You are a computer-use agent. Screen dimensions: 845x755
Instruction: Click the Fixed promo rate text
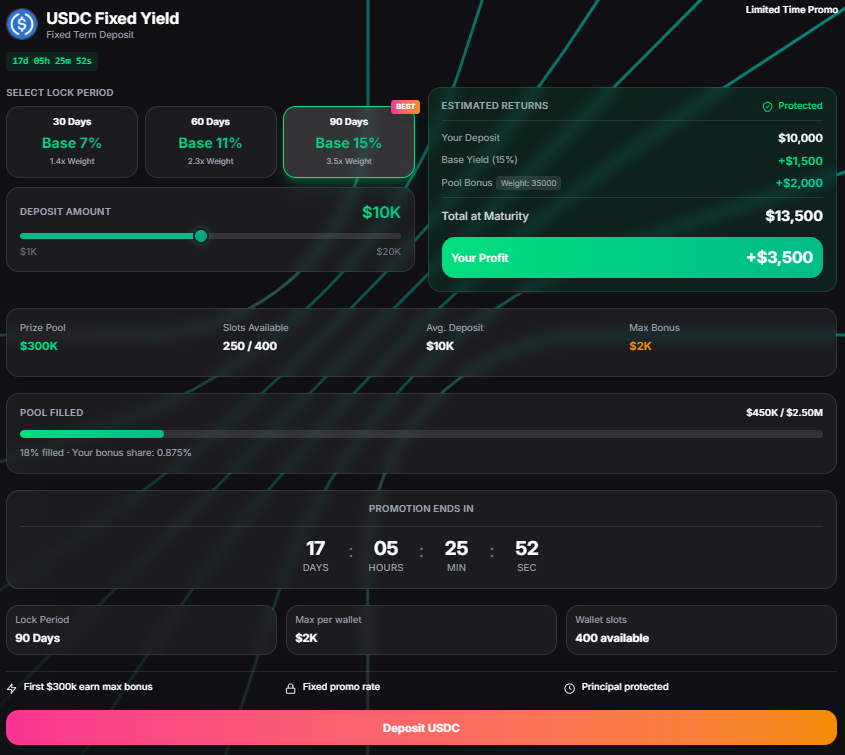click(x=341, y=687)
